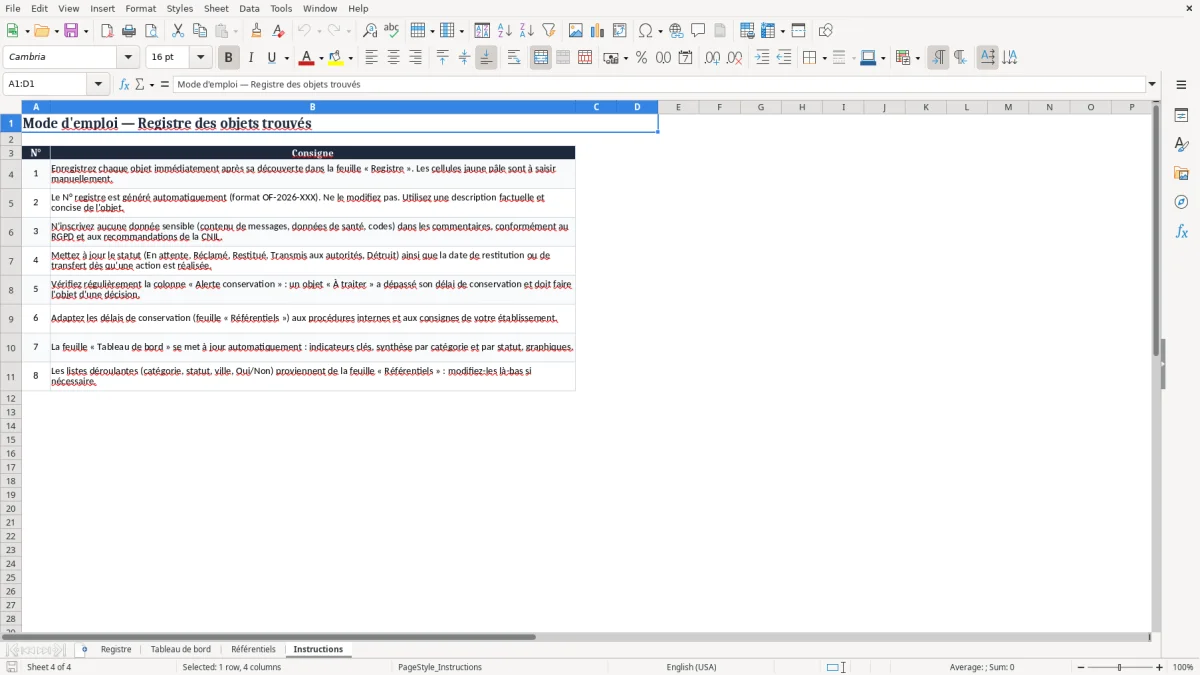Apply the yellow background color swatch

point(336,58)
